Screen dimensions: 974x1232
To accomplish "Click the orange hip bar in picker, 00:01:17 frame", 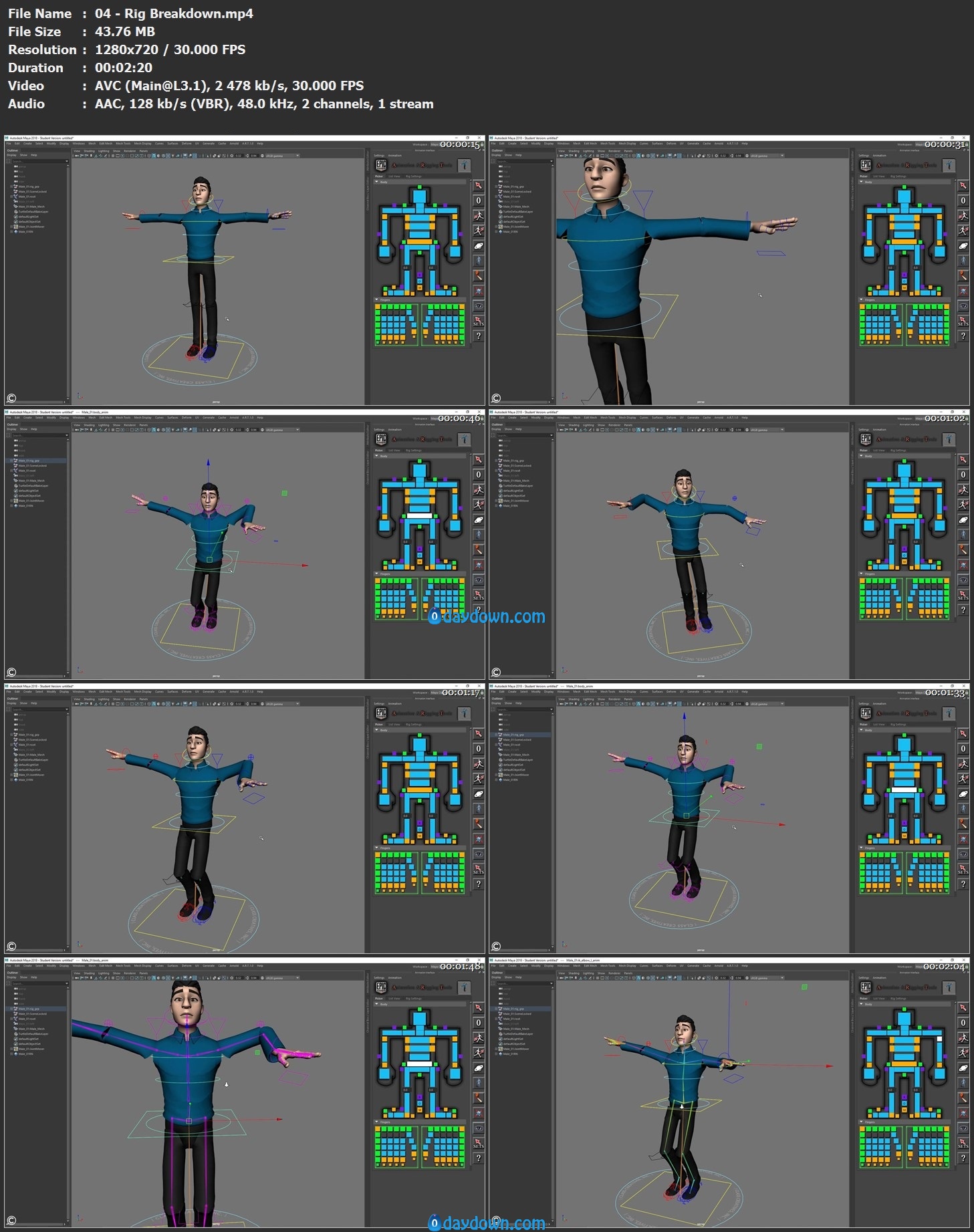I will click(420, 789).
